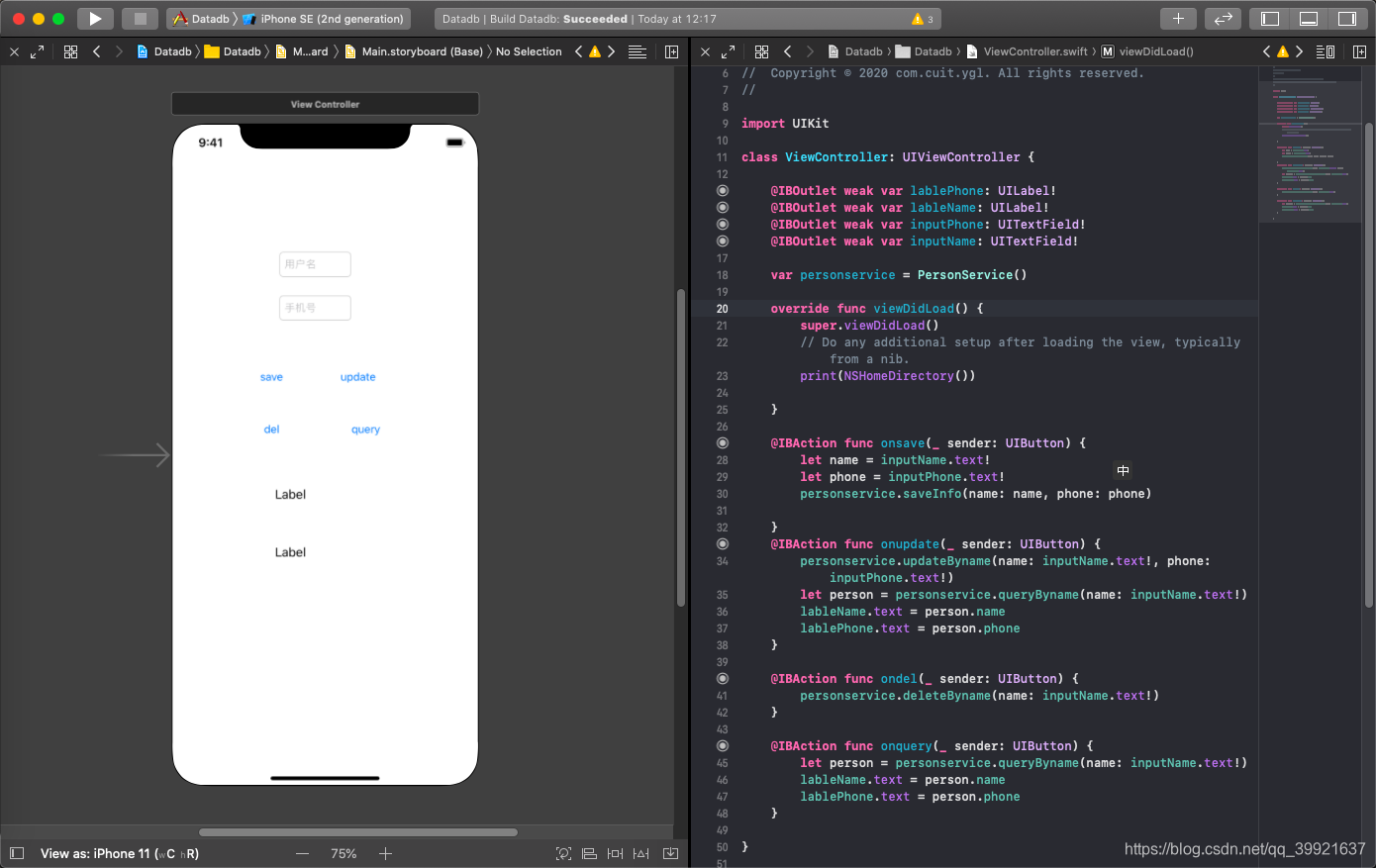Image resolution: width=1376 pixels, height=868 pixels.
Task: Click the storyboard canvas horizontal scrollbar
Action: pyautogui.click(x=358, y=832)
